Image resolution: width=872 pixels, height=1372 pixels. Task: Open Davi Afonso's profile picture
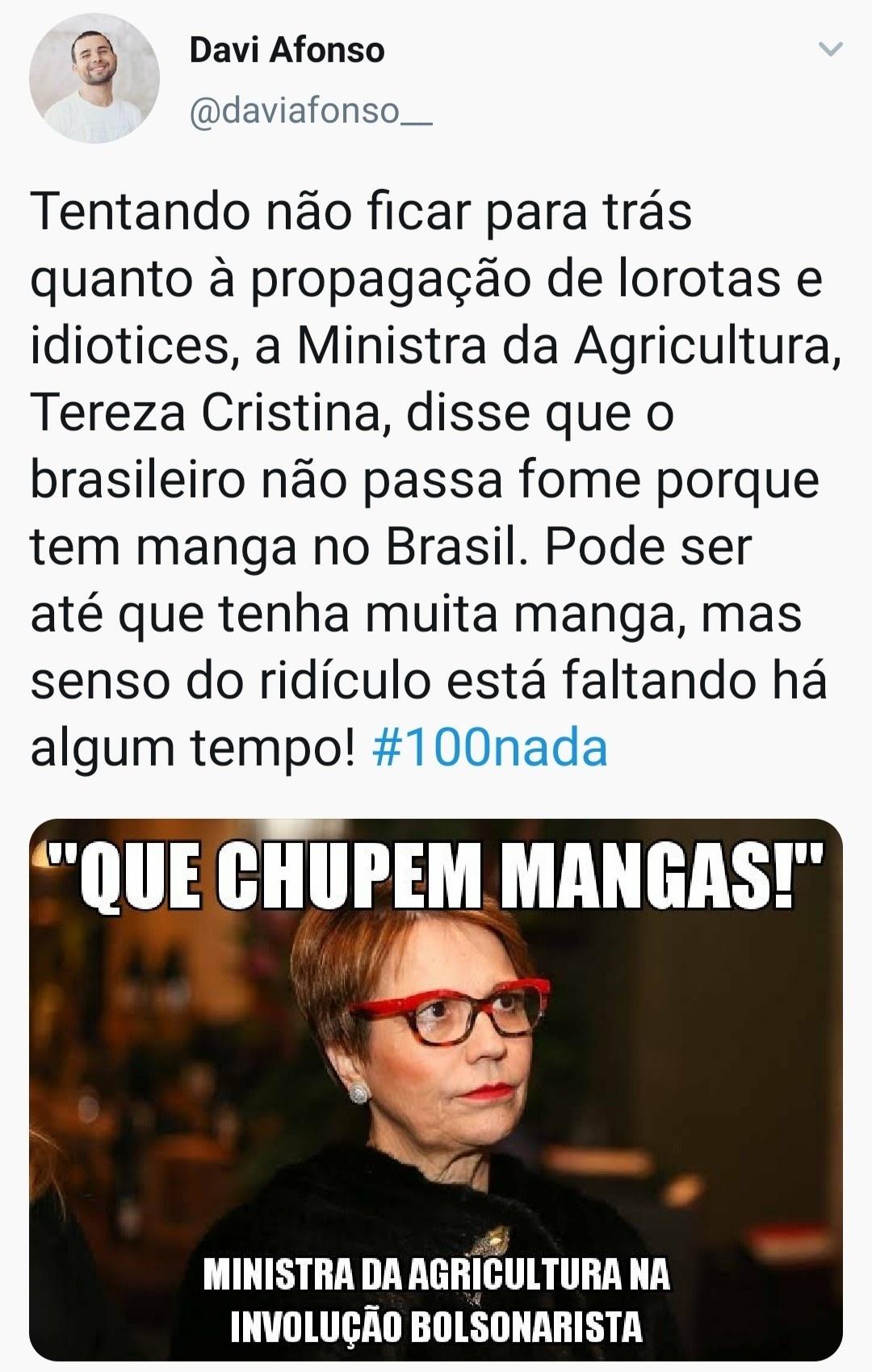[94, 78]
